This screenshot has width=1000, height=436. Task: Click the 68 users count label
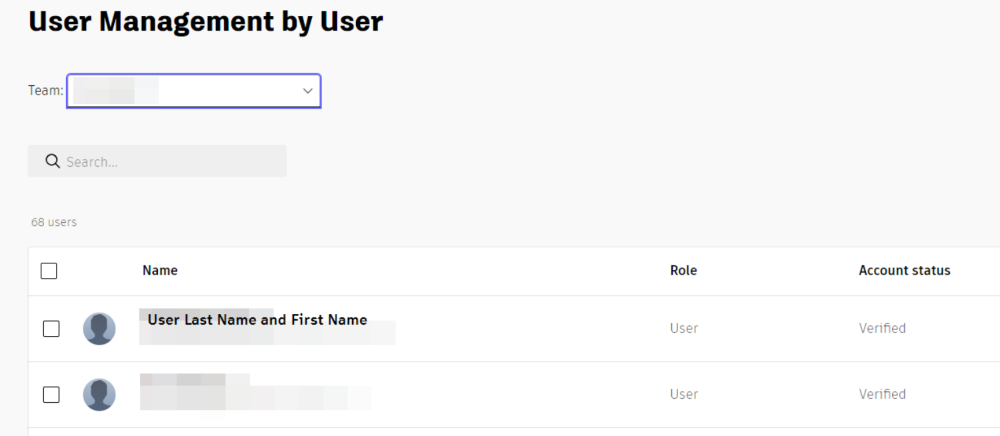(x=54, y=222)
